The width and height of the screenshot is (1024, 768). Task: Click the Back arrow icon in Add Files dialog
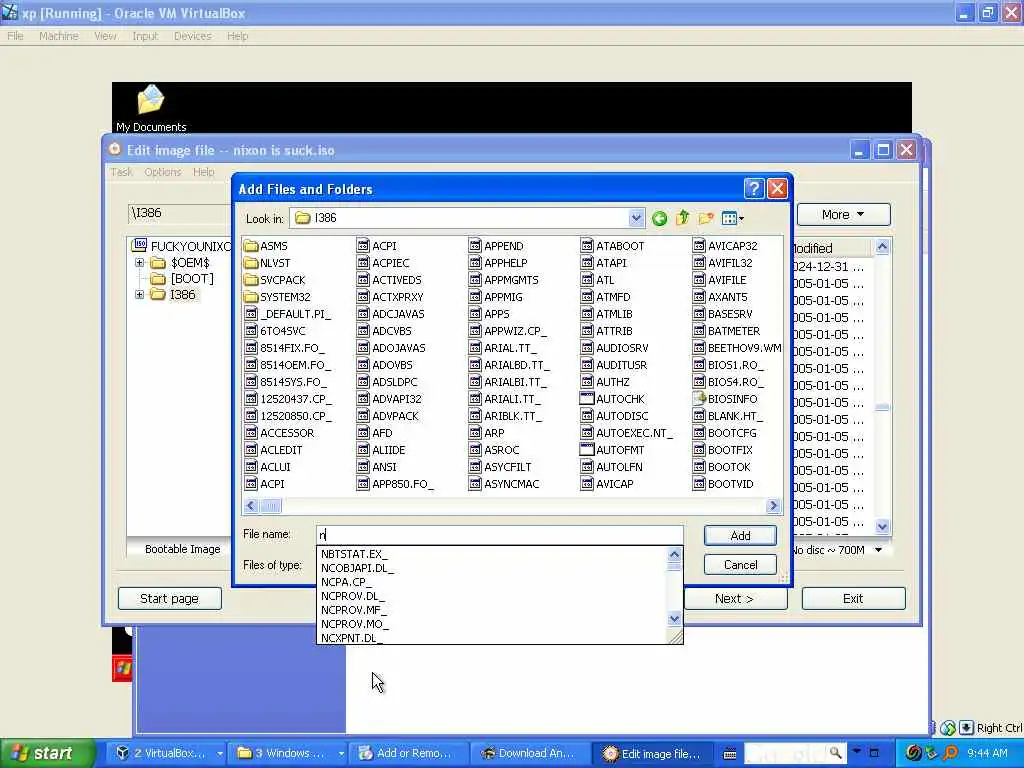tap(660, 218)
